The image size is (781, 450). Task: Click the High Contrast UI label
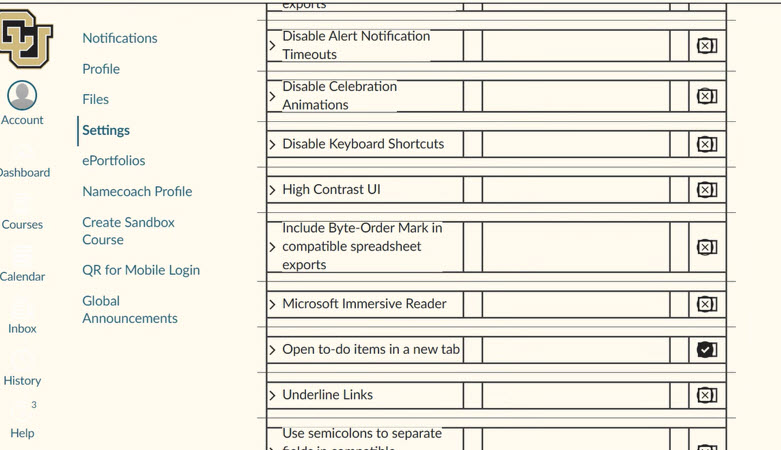pos(331,189)
